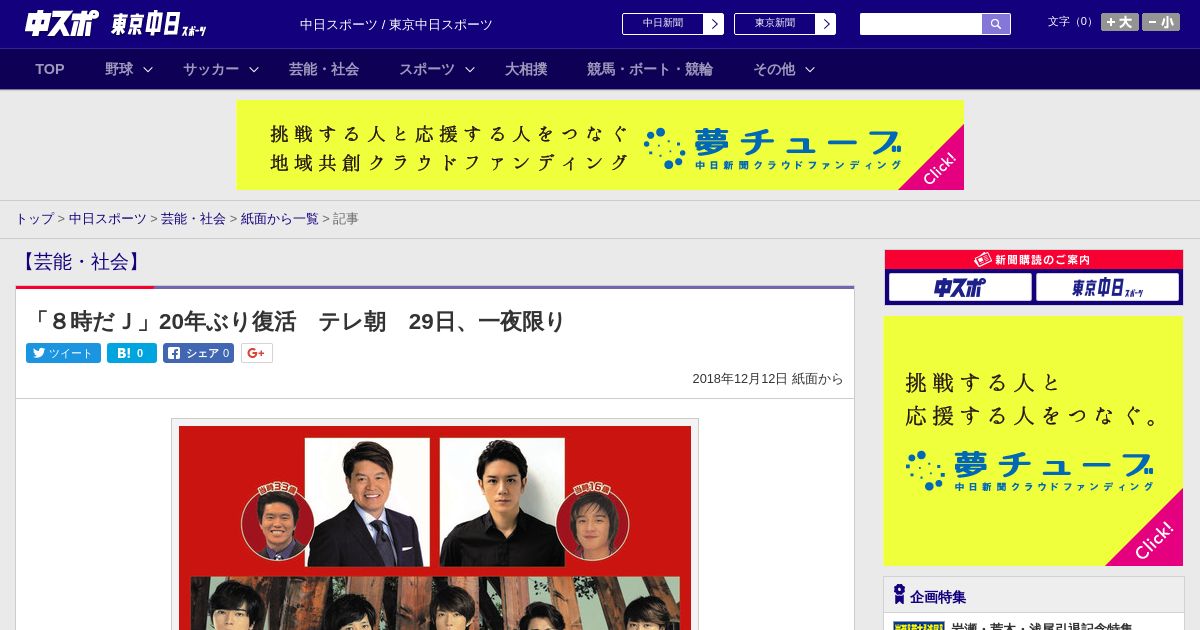The width and height of the screenshot is (1200, 630).
Task: Click the arrow beside 中日新聞
Action: click(714, 24)
